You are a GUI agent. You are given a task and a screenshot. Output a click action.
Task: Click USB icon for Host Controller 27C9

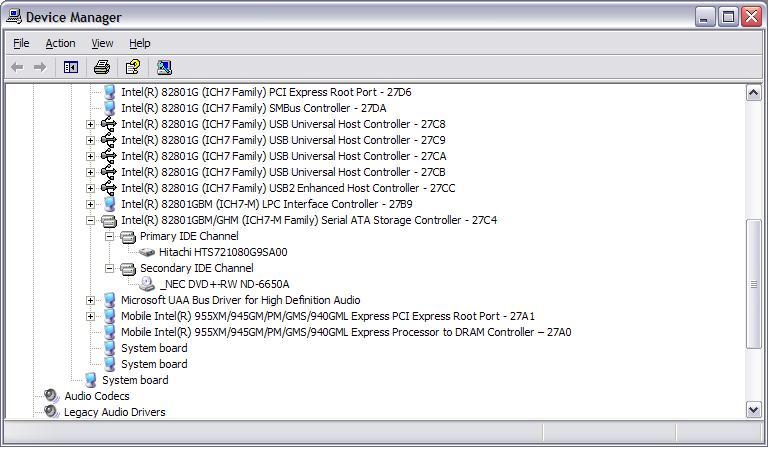coord(108,140)
